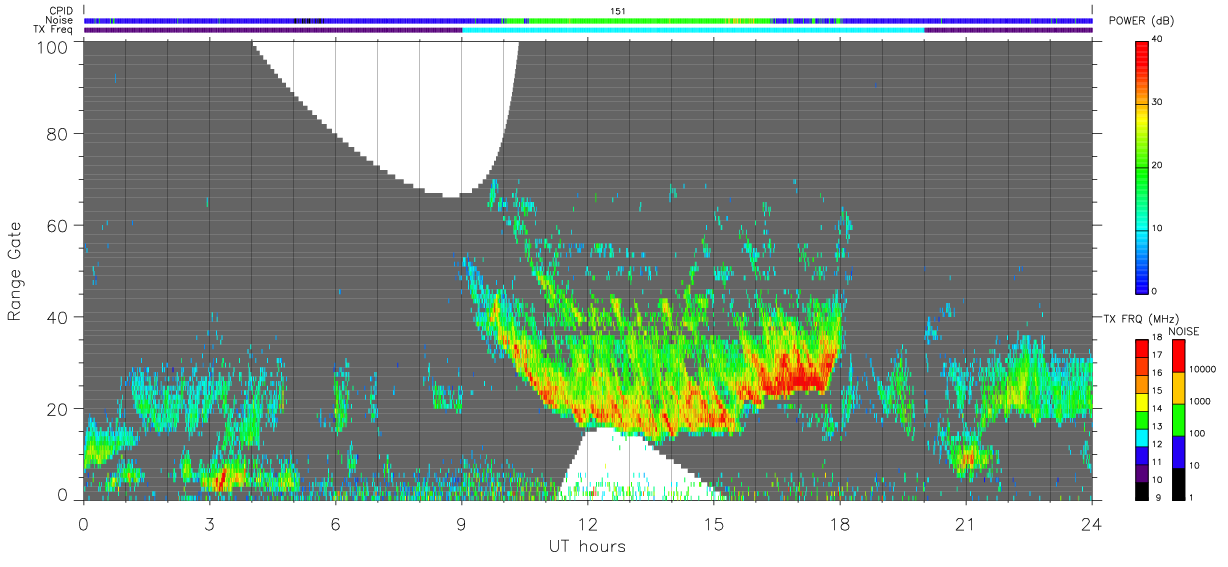Image resolution: width=1228 pixels, height=567 pixels.
Task: Click the Noise strip label
Action: [60, 20]
